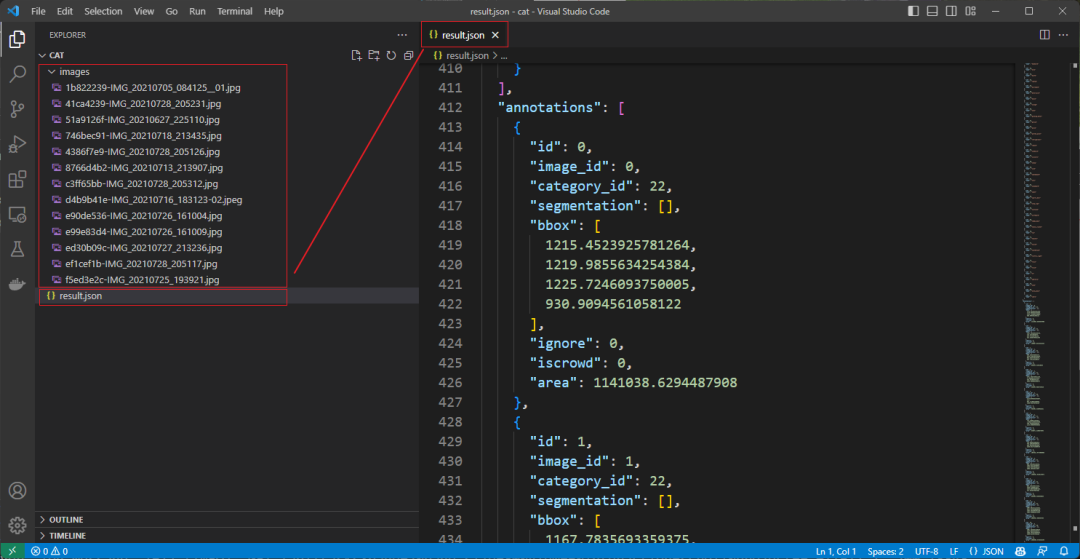Refresh the Explorer file tree

pos(391,55)
